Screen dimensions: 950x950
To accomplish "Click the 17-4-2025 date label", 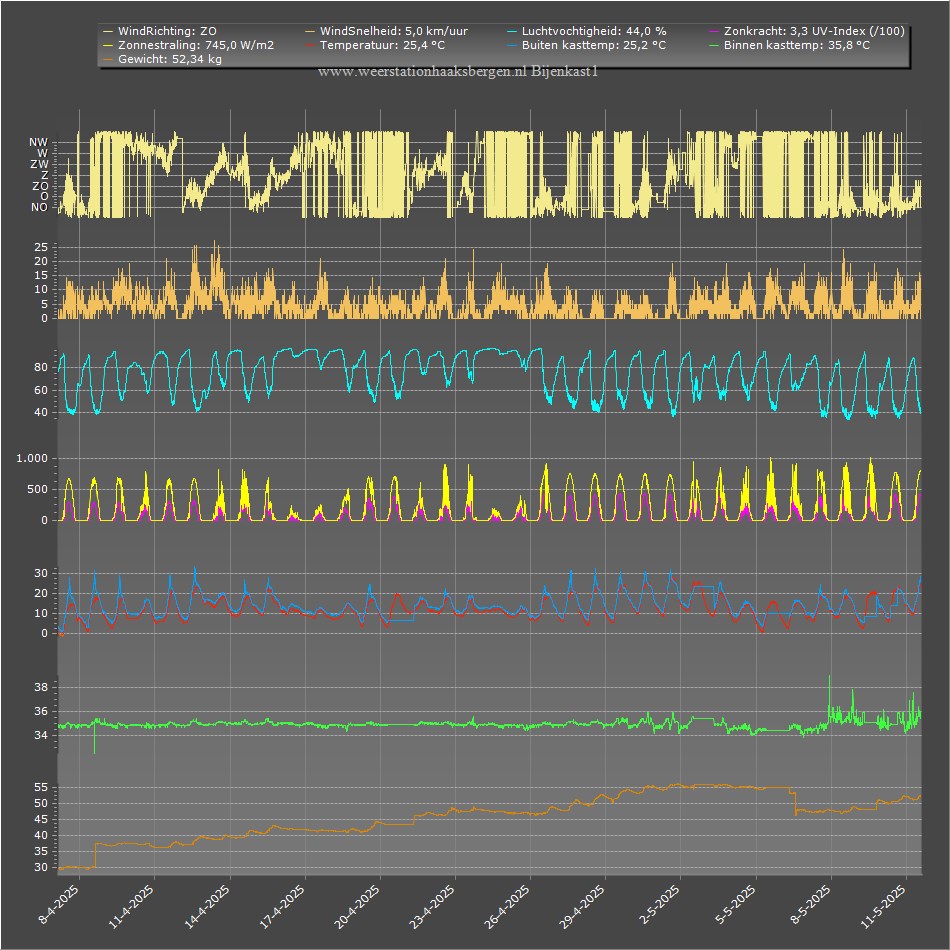I will click(282, 906).
